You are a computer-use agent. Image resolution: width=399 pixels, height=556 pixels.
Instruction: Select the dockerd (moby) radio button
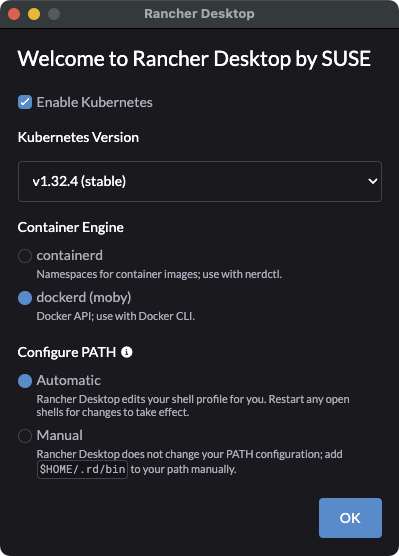25,298
